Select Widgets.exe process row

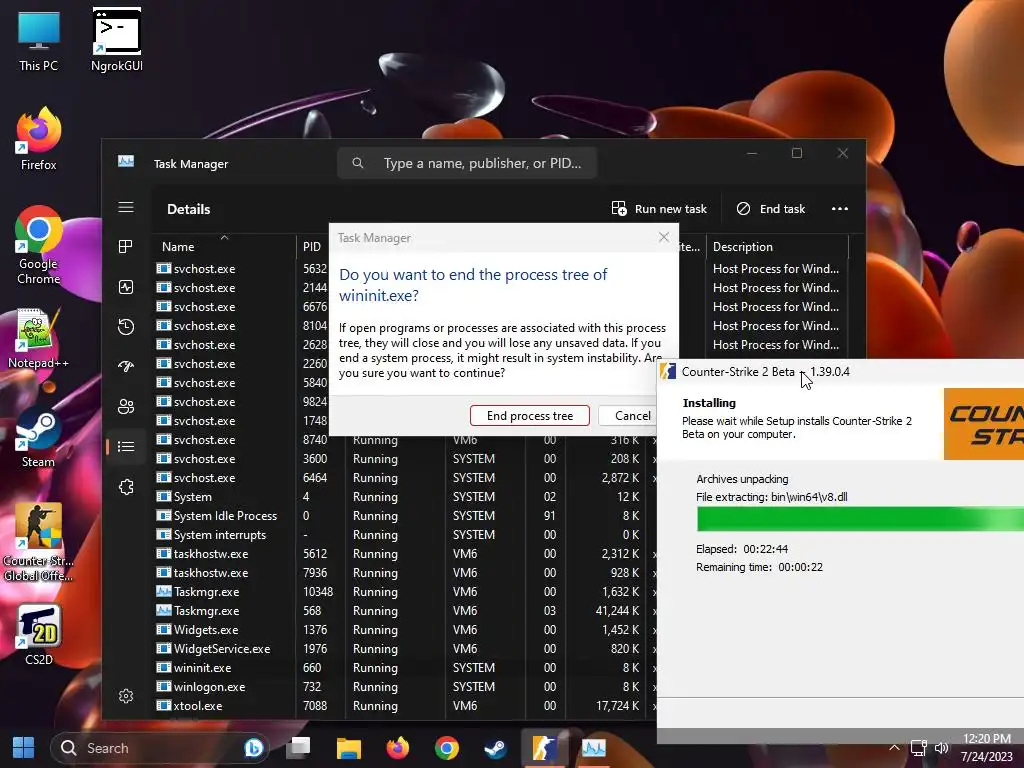(405, 630)
